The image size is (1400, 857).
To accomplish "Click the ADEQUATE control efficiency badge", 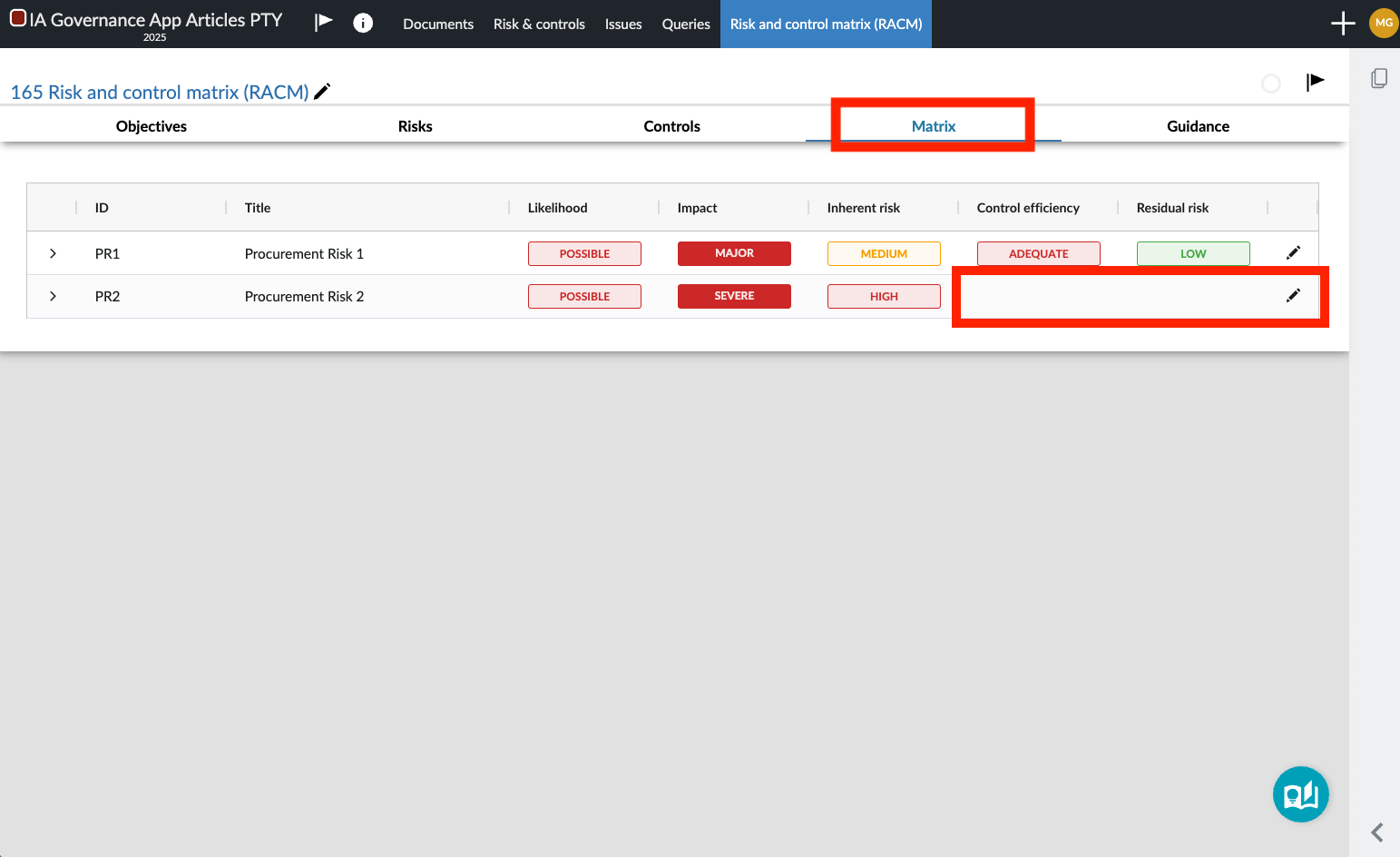I will (x=1038, y=253).
